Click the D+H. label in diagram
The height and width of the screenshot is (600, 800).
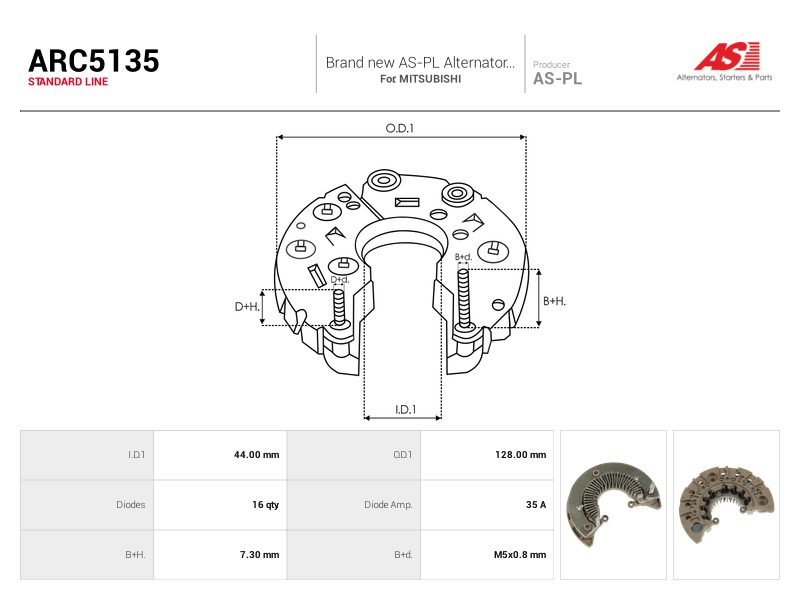(x=247, y=307)
